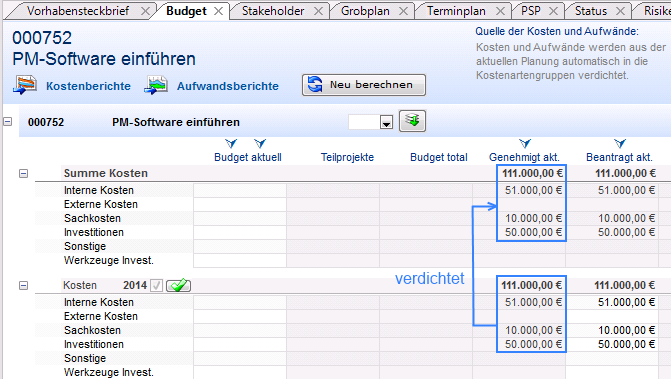Screen dimensions: 671x379
Task: Open the Kostenberichte link
Action: pos(88,86)
